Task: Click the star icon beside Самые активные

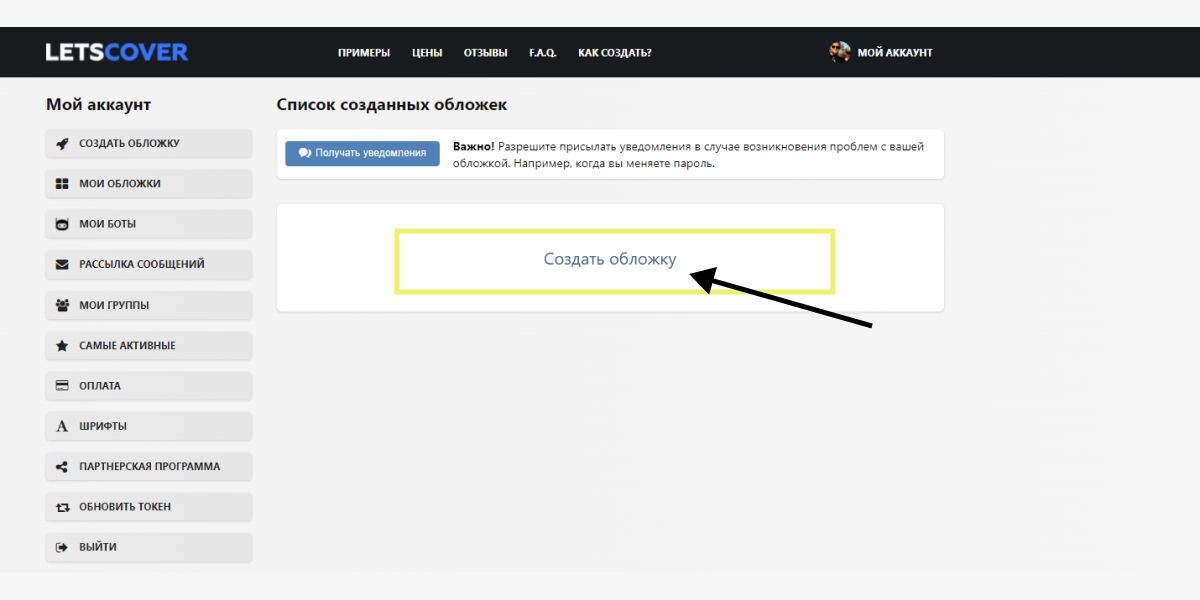Action: (62, 346)
